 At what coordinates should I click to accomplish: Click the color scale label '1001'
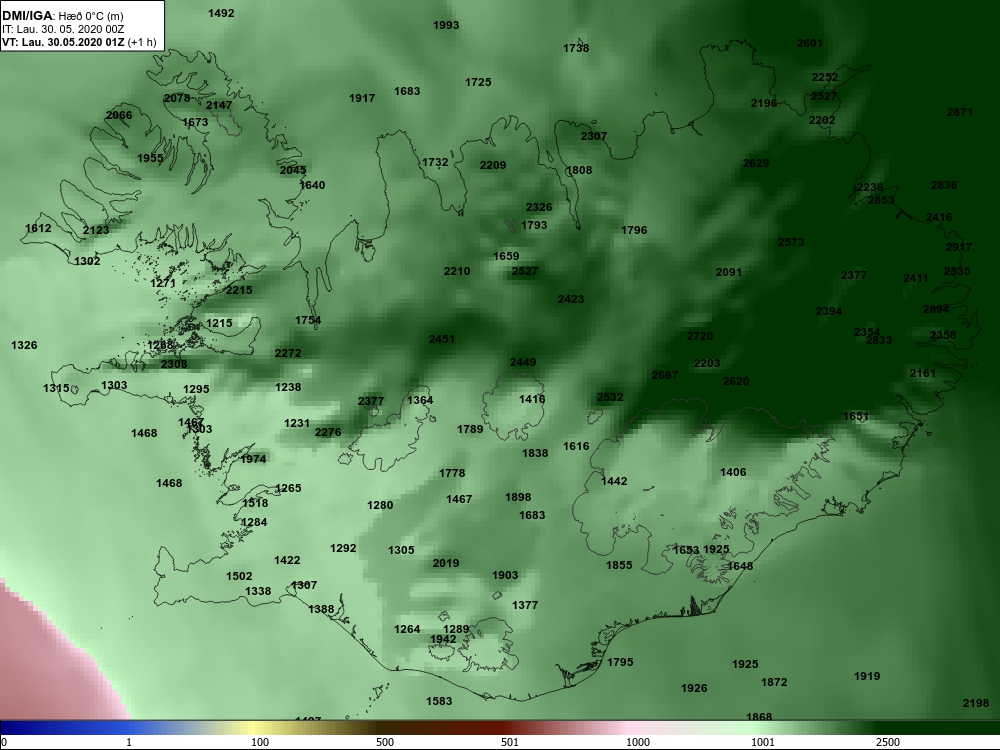[763, 742]
